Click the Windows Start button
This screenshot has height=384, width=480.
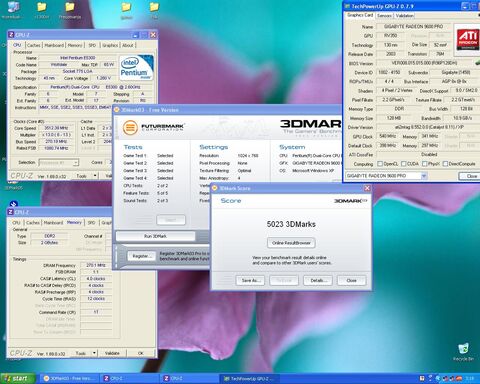click(x=17, y=378)
